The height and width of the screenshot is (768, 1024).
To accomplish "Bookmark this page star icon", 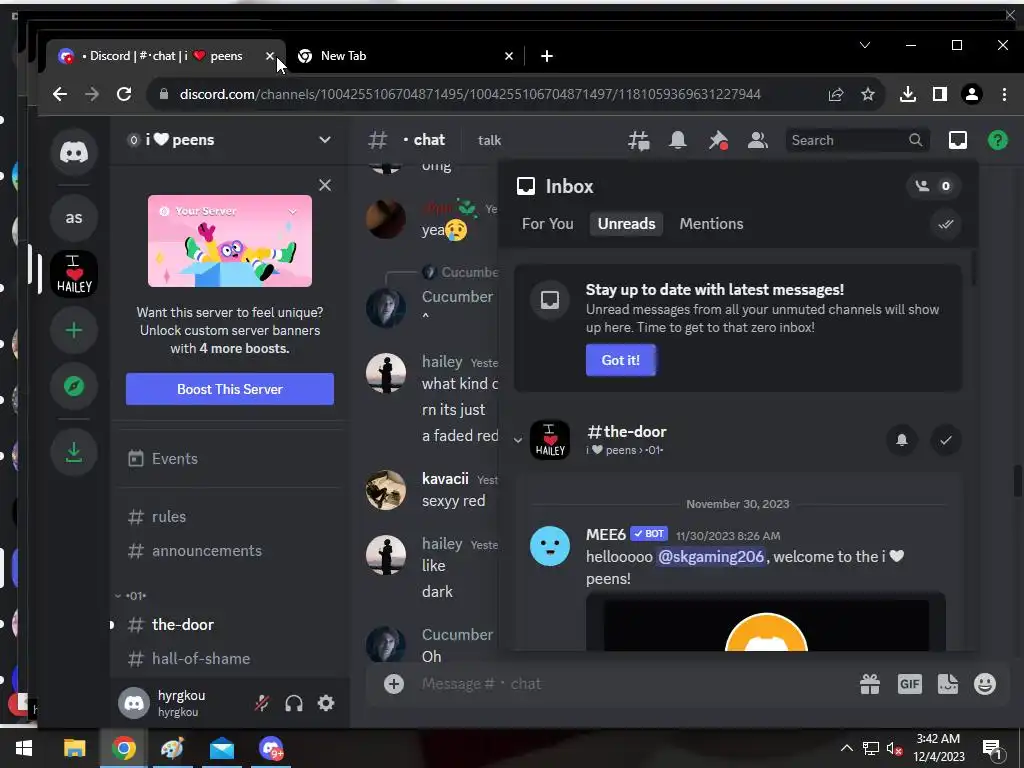I will coord(868,94).
